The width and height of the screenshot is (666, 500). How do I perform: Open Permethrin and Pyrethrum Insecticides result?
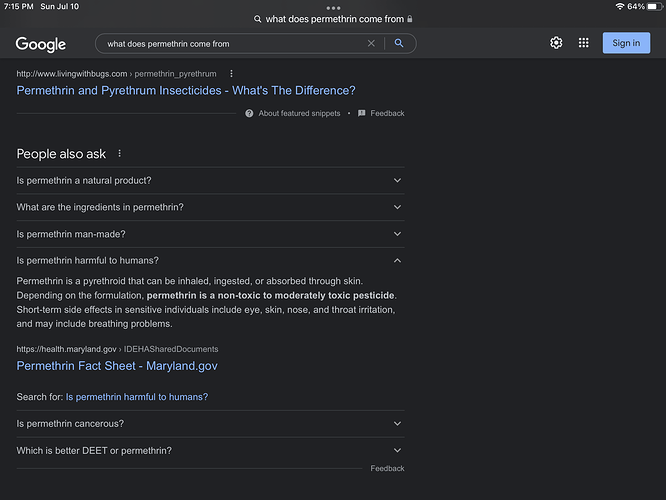pyautogui.click(x=186, y=90)
